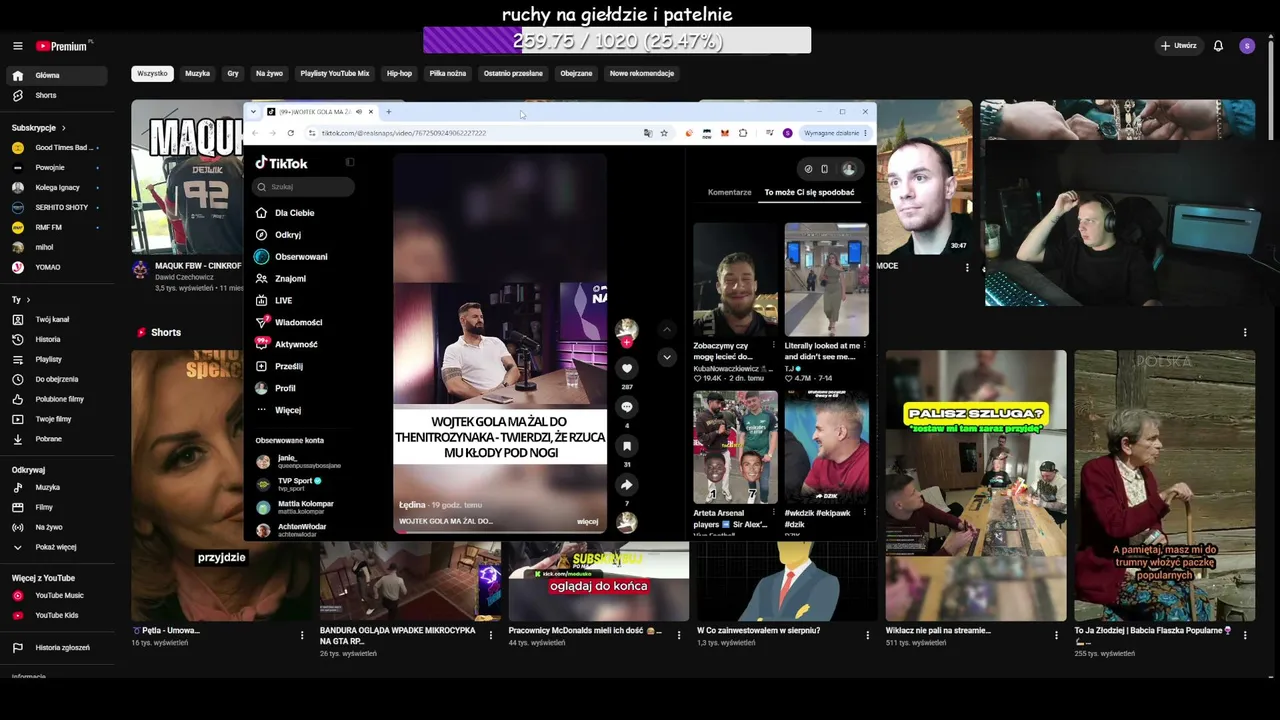
Task: Select the Piłka nożna filter chip
Action: 448,73
